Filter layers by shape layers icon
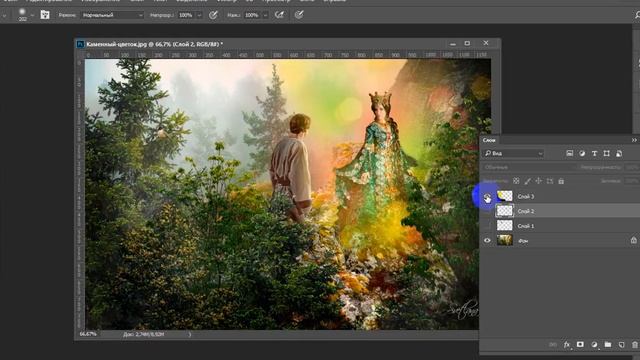This screenshot has height=360, width=640. [x=607, y=153]
